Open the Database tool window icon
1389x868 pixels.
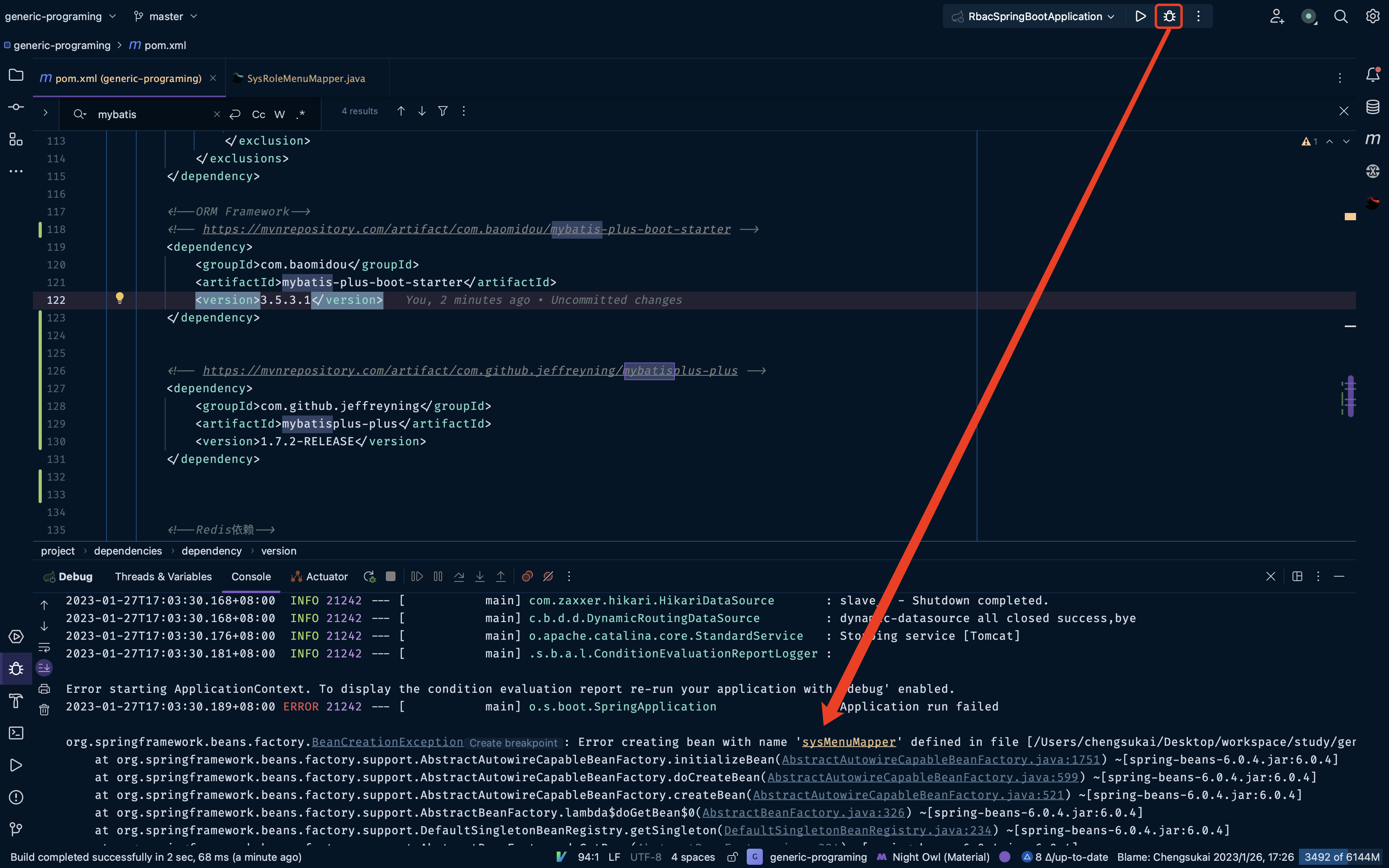1373,107
